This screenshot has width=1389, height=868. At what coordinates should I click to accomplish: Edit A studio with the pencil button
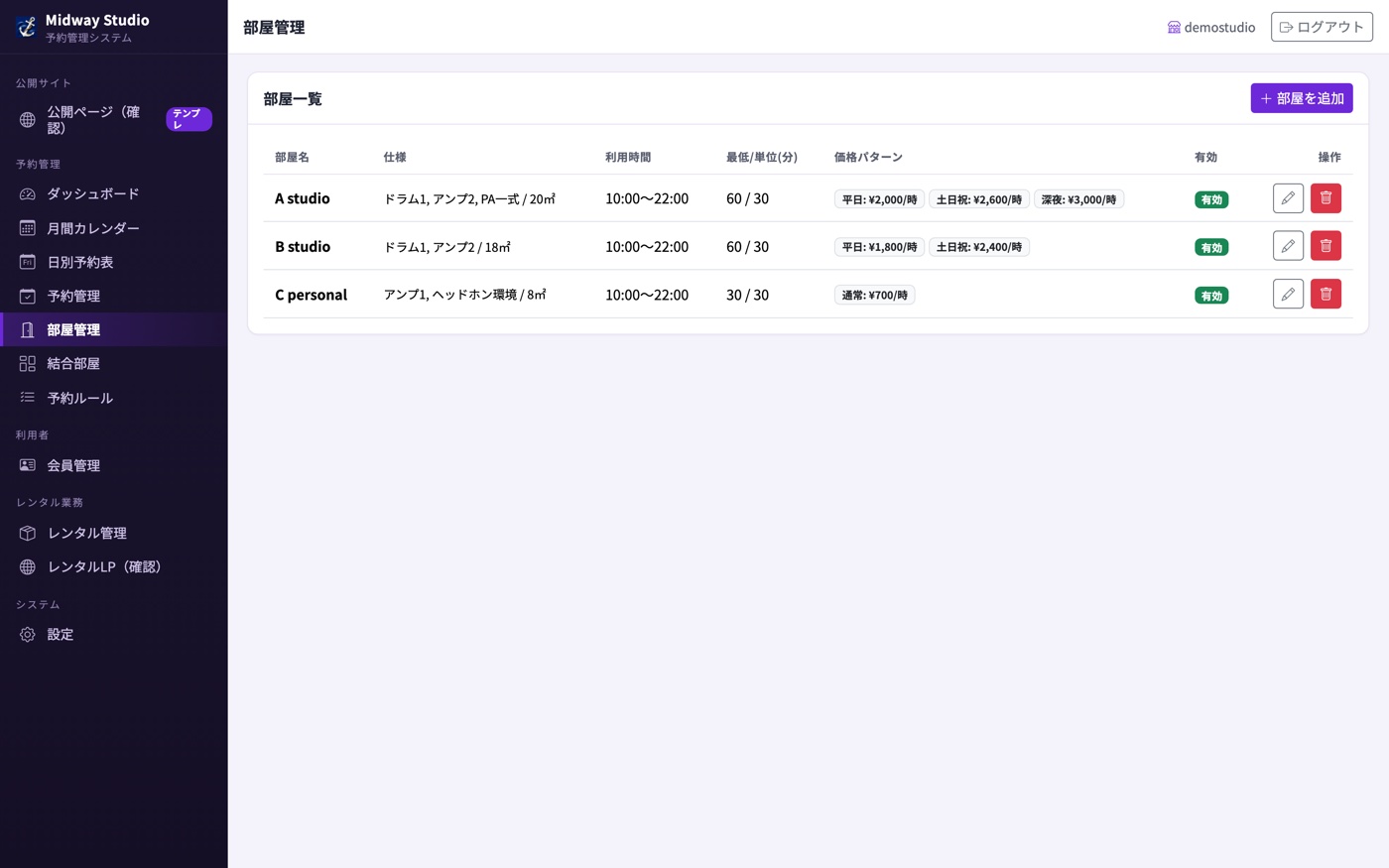[x=1288, y=198]
